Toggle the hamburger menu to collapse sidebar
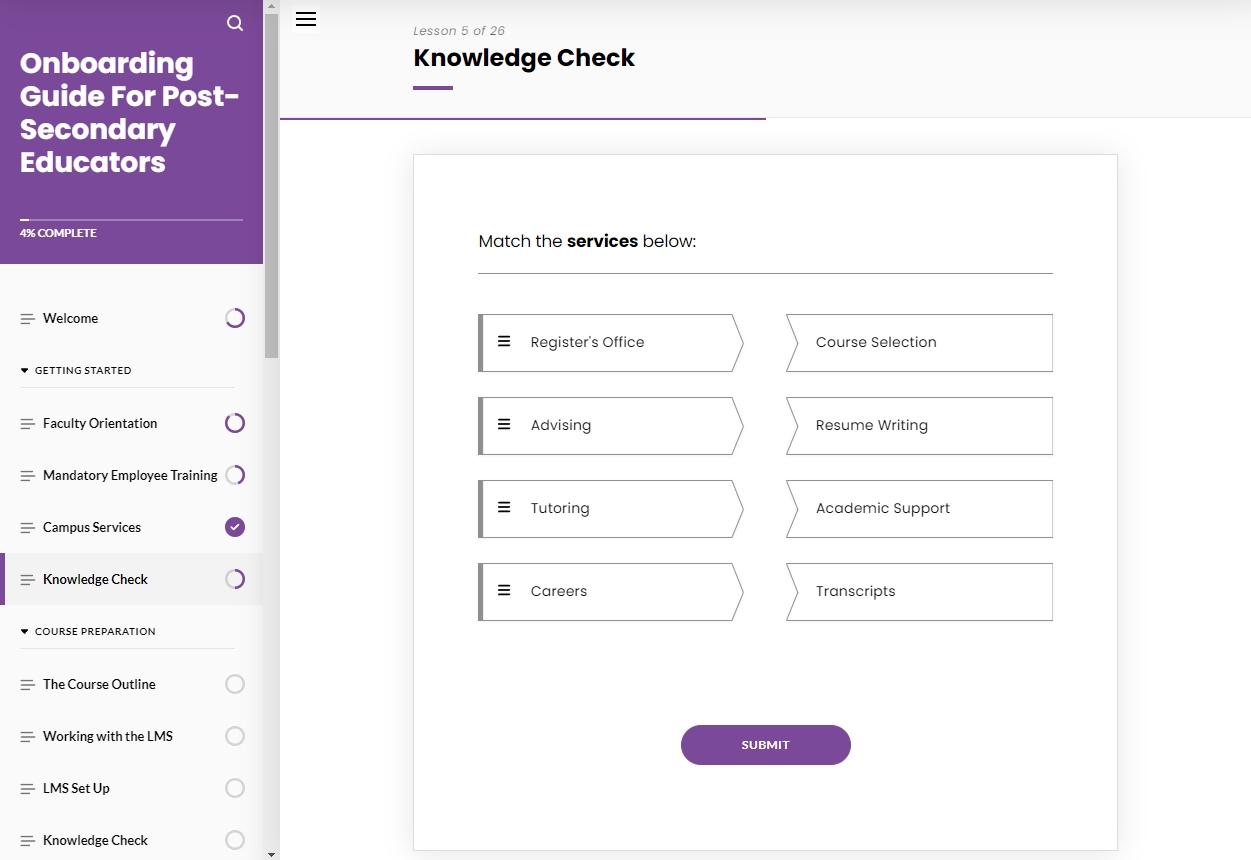Viewport: 1251px width, 860px height. [x=306, y=19]
